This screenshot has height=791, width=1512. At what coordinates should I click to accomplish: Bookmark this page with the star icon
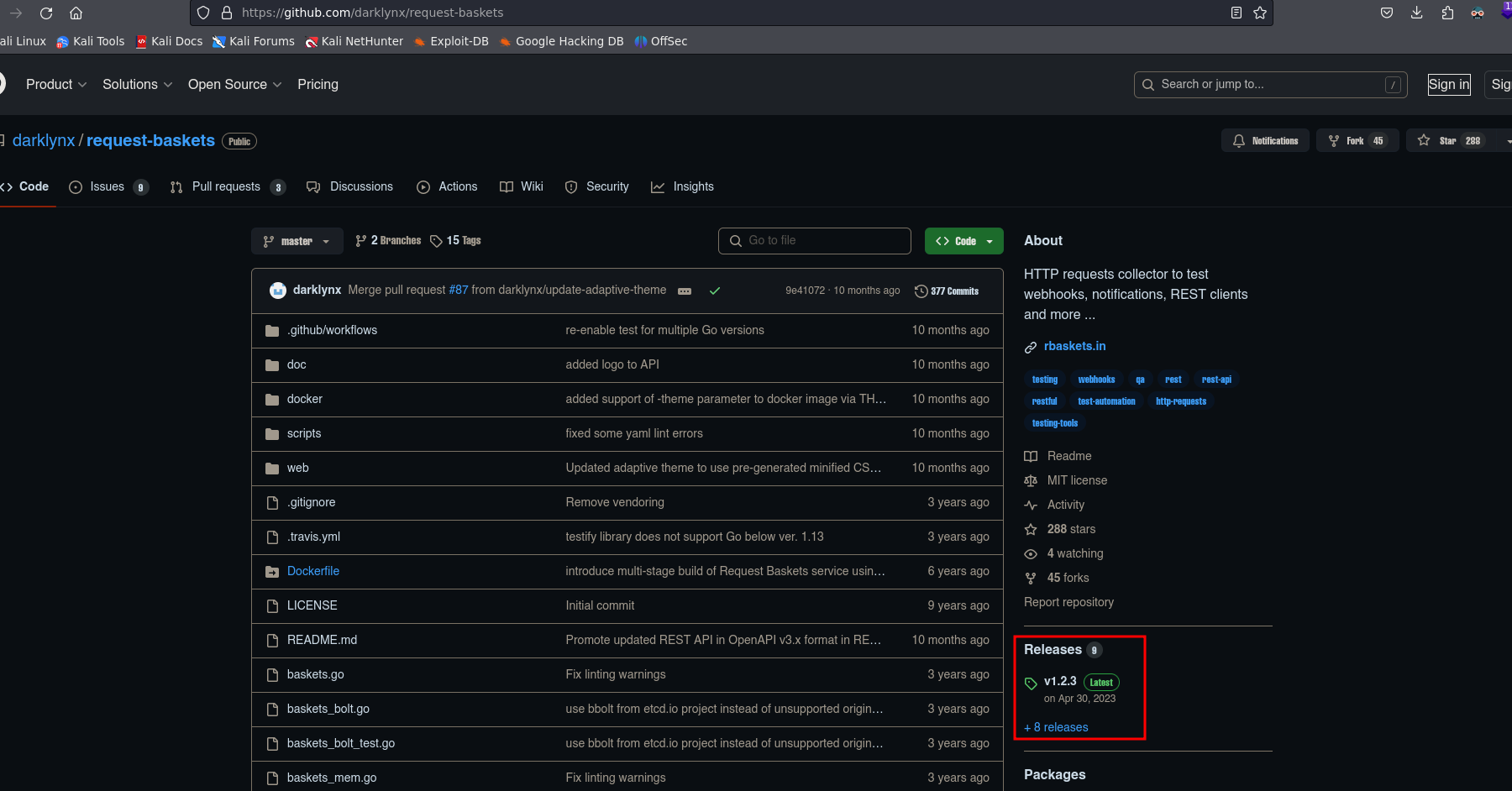pyautogui.click(x=1260, y=13)
